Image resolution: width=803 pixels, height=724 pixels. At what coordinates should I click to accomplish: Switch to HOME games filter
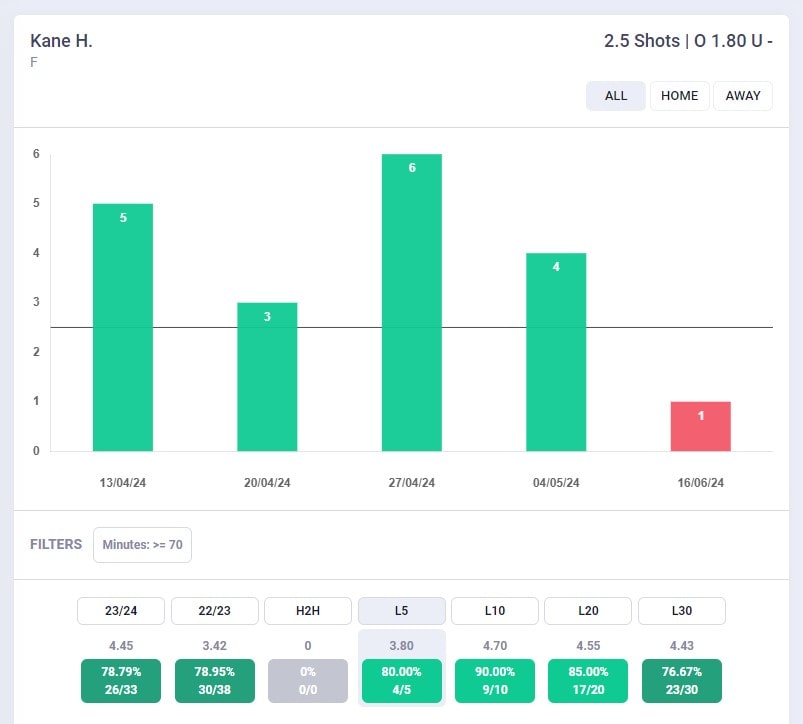(x=680, y=96)
